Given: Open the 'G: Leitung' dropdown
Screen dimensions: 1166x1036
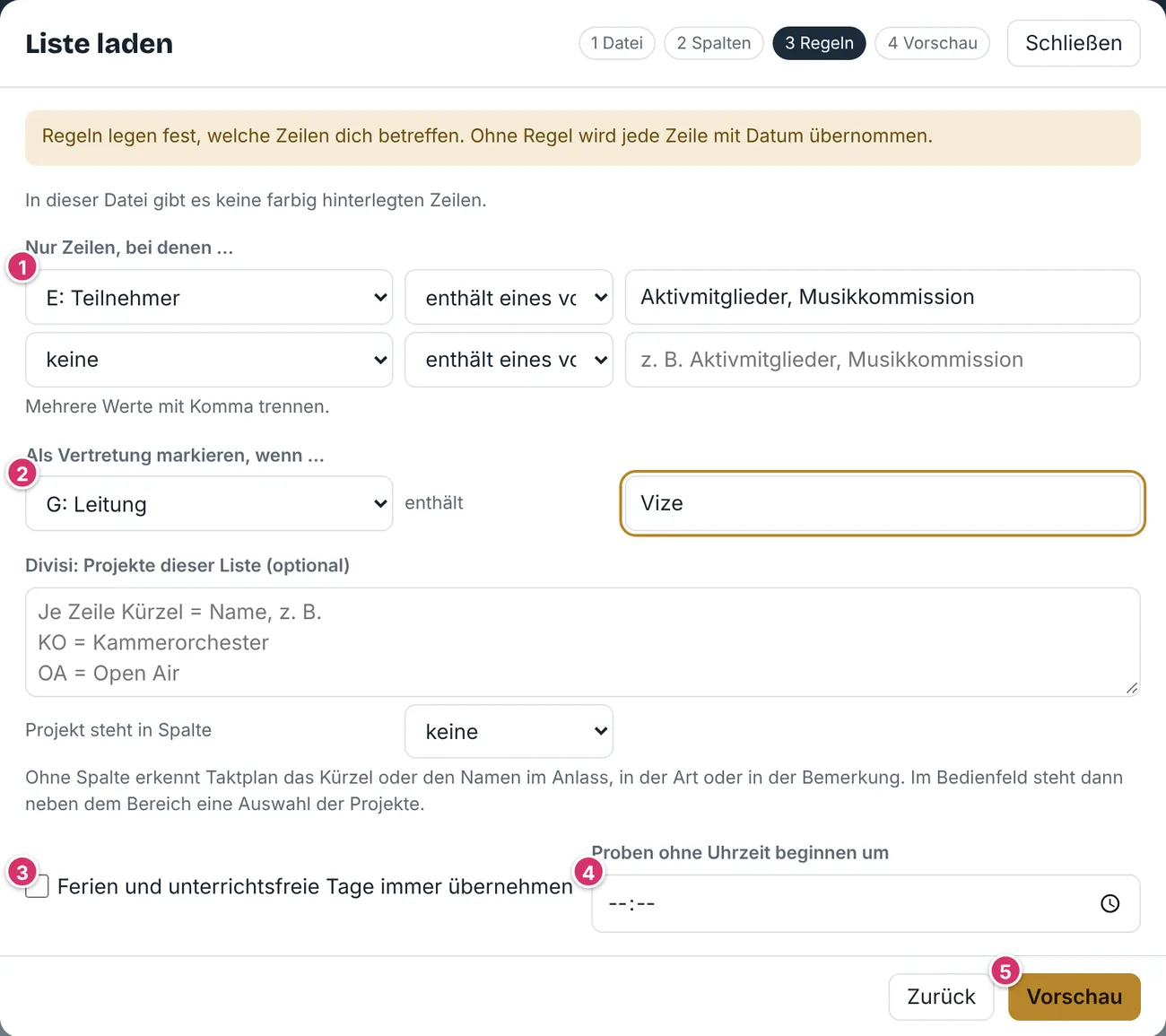Looking at the screenshot, I should 209,503.
